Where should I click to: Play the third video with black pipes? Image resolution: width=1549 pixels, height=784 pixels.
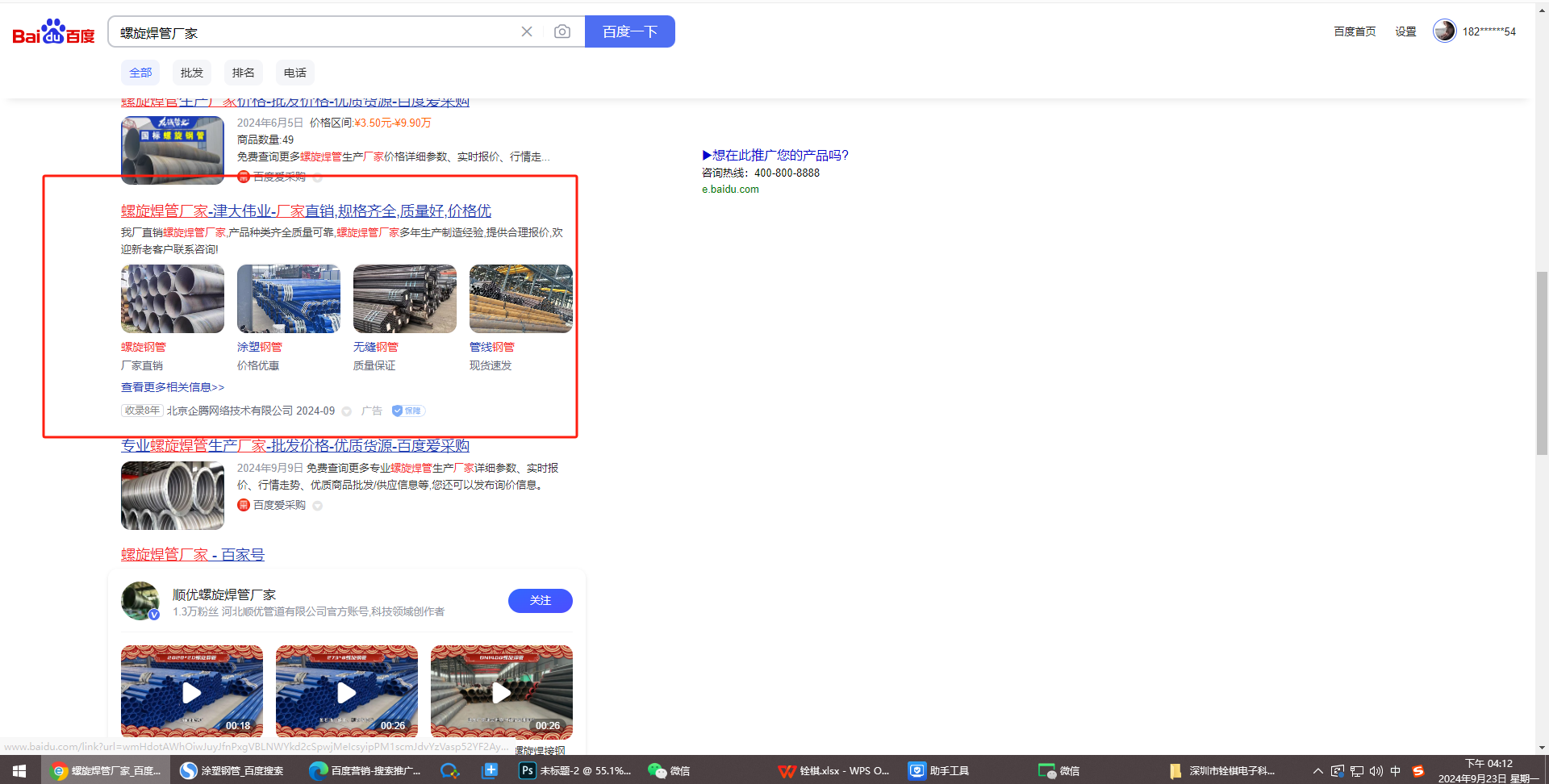(502, 691)
